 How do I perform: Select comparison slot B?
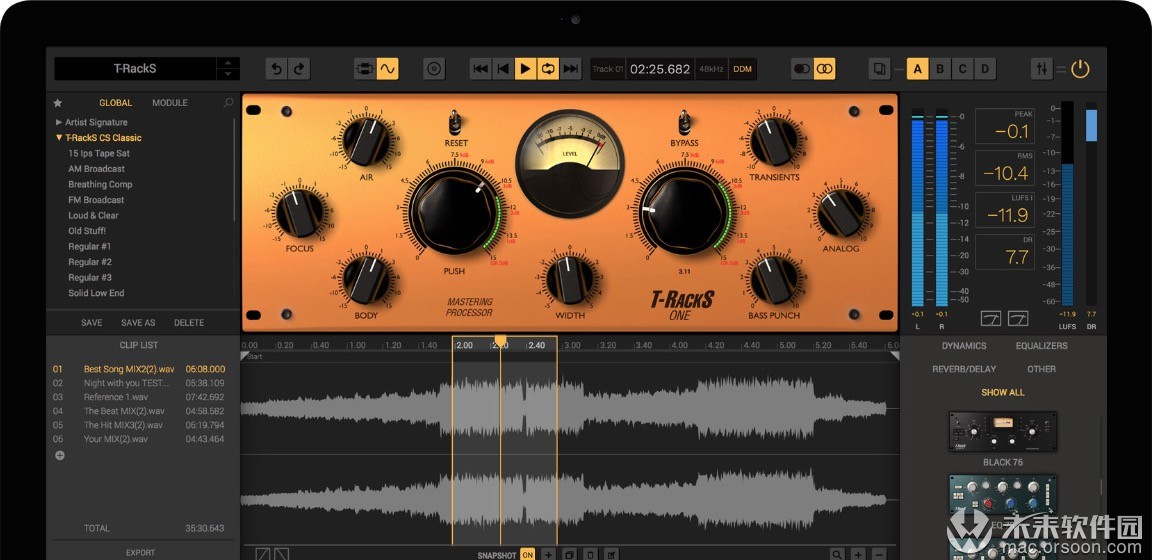point(940,69)
